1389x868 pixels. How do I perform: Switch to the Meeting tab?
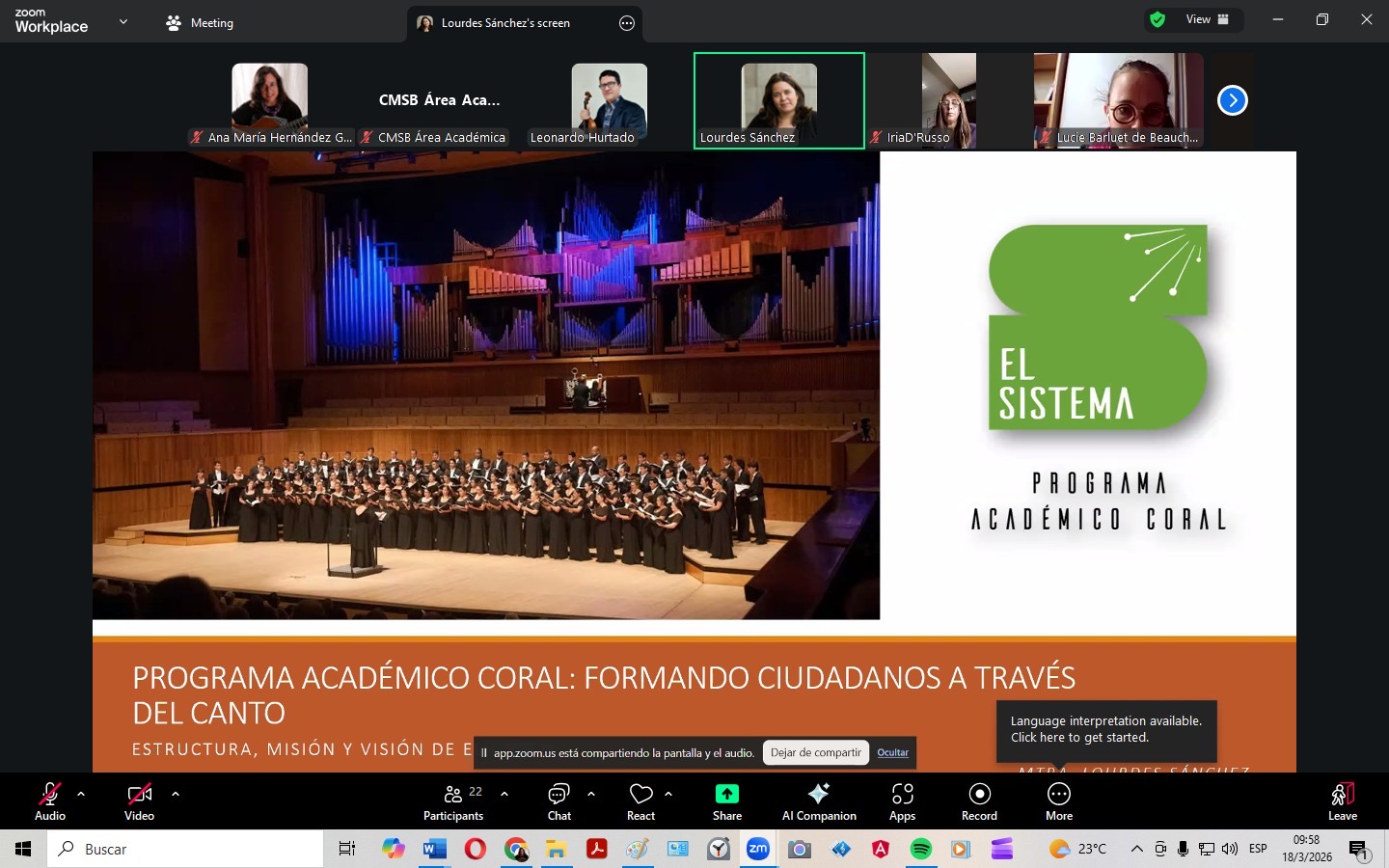(199, 22)
